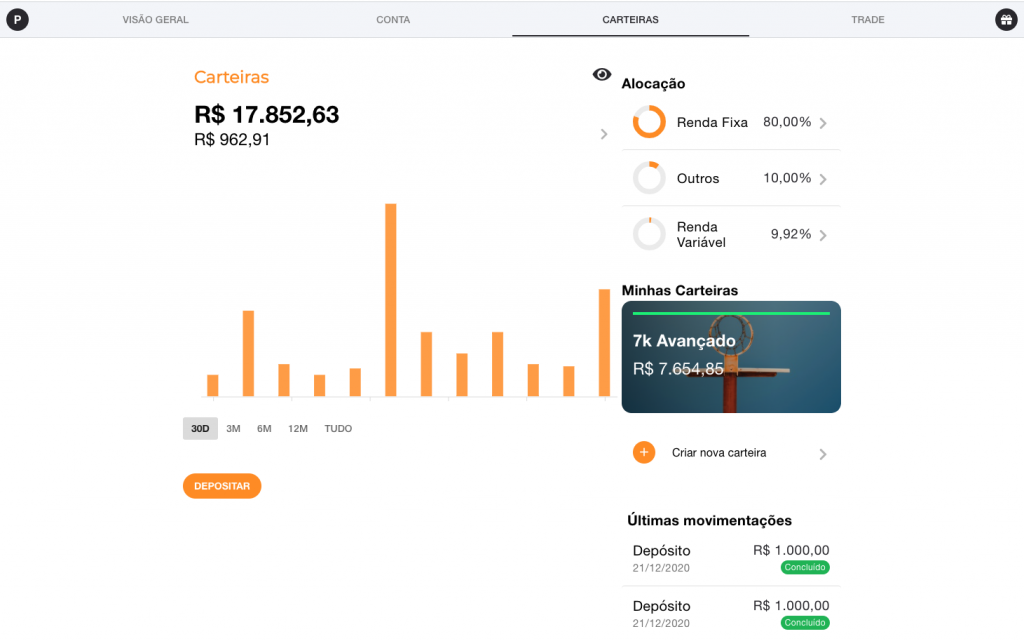The image size is (1024, 641).
Task: Switch to the Visão Geral tab
Action: [x=155, y=20]
